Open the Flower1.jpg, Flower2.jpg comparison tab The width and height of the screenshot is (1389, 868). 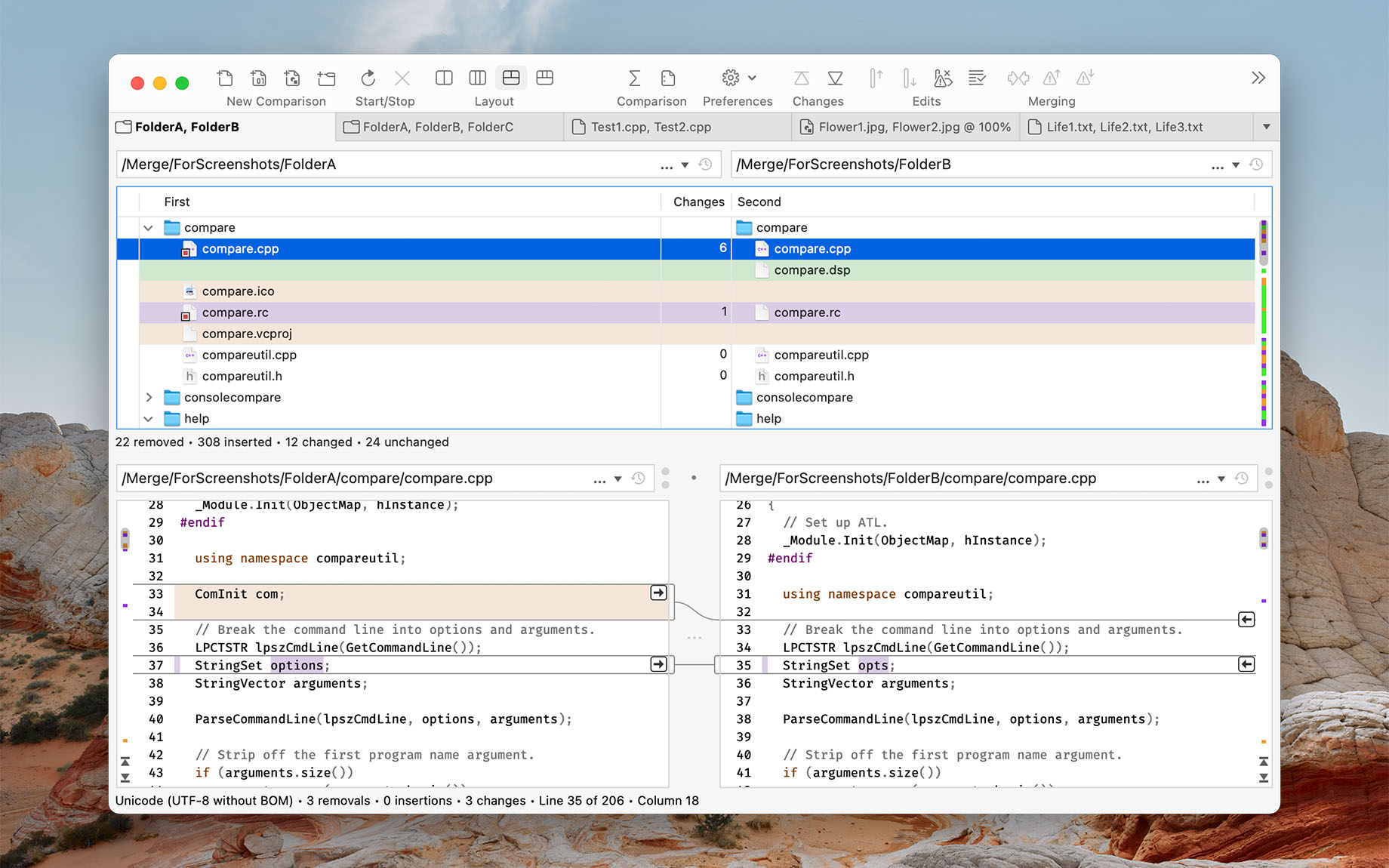906,127
